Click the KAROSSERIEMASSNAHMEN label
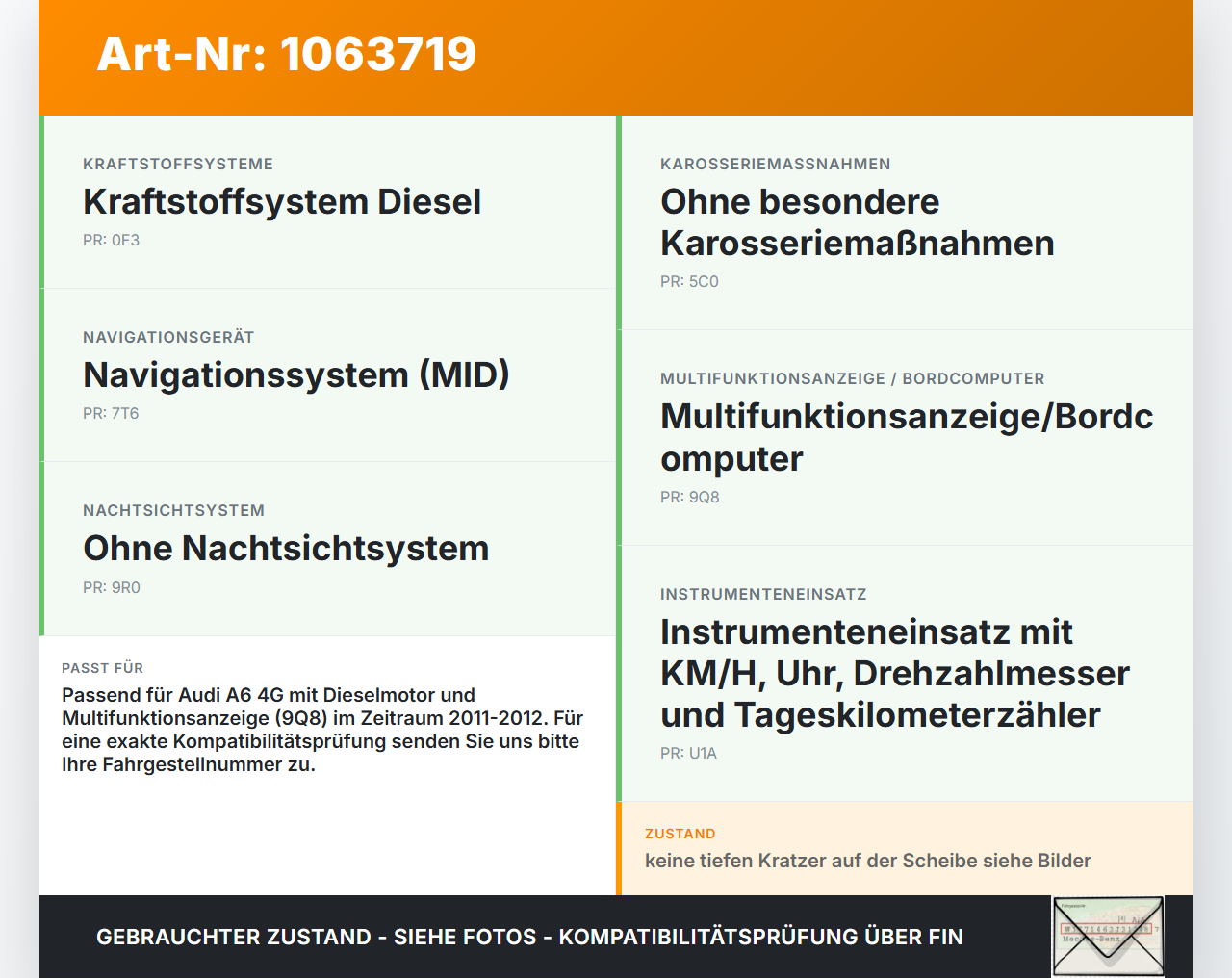This screenshot has width=1232, height=979. (776, 165)
